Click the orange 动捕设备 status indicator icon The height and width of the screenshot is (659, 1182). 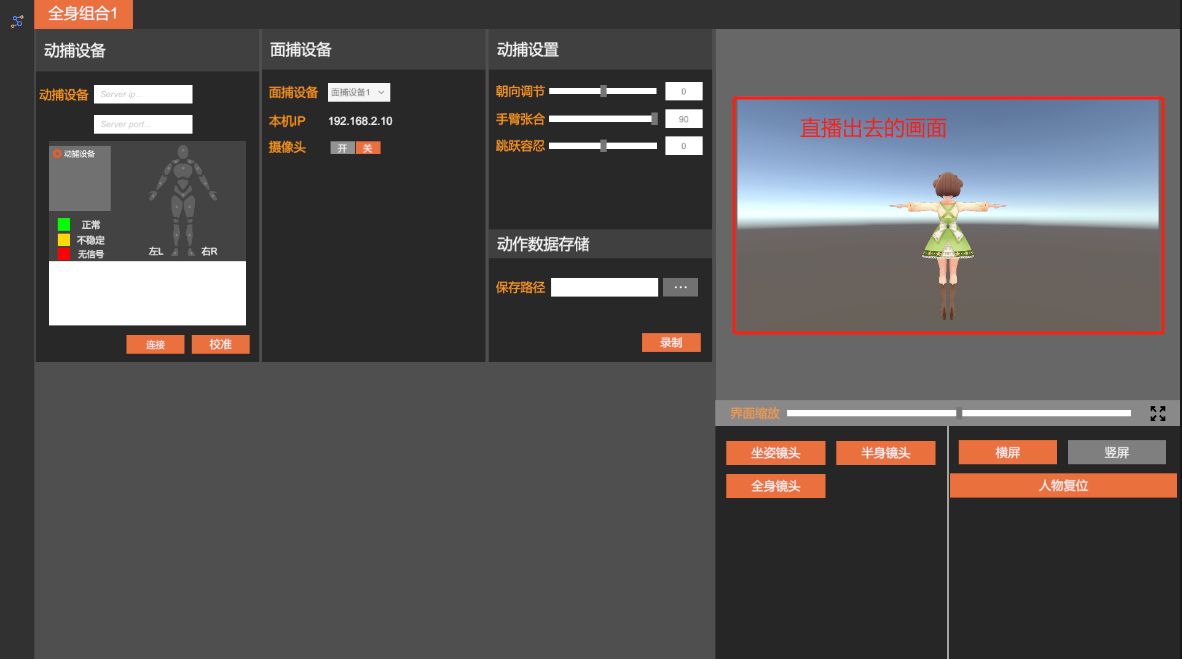point(57,154)
